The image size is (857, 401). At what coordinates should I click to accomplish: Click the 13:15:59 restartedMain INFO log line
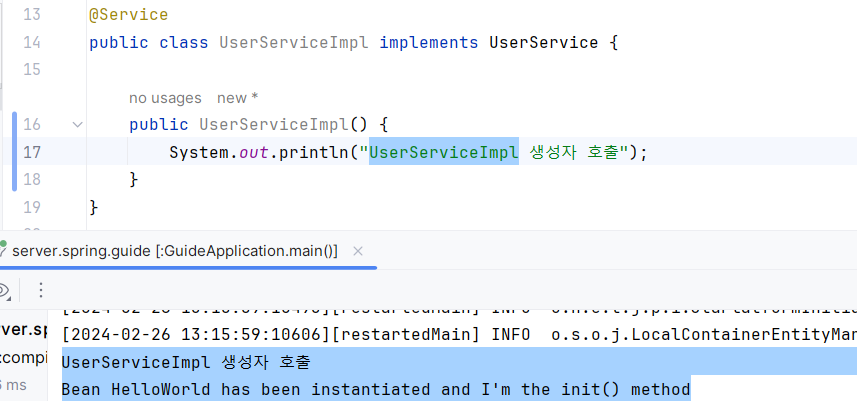(x=459, y=333)
